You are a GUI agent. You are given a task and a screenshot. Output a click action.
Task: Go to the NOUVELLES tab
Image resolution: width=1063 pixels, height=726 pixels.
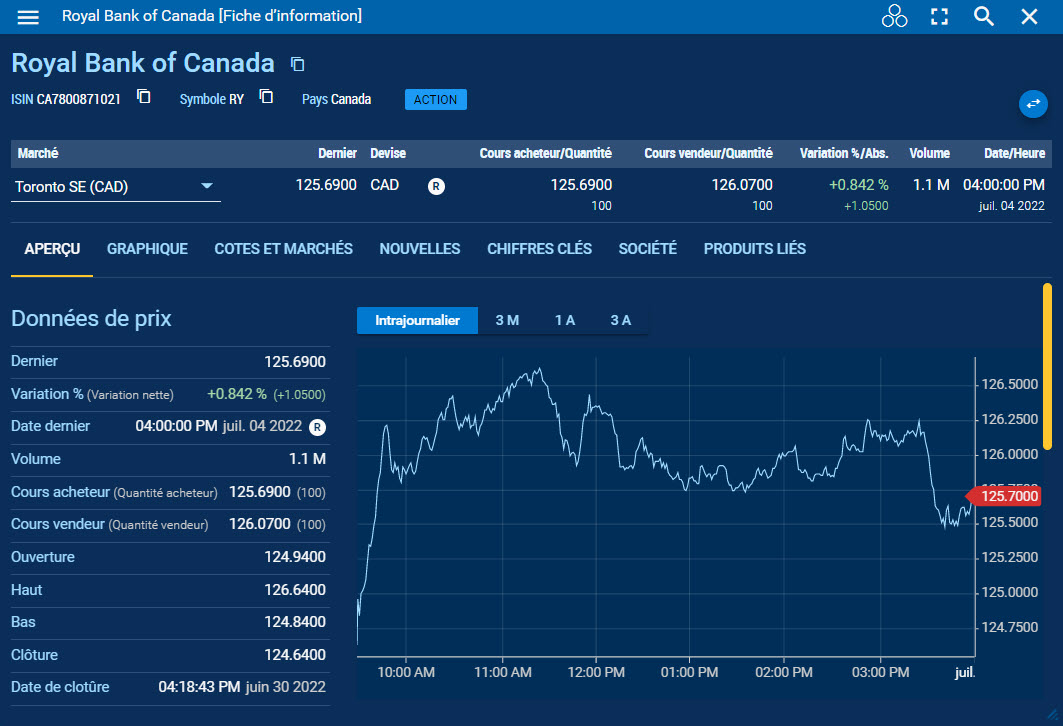(x=419, y=249)
